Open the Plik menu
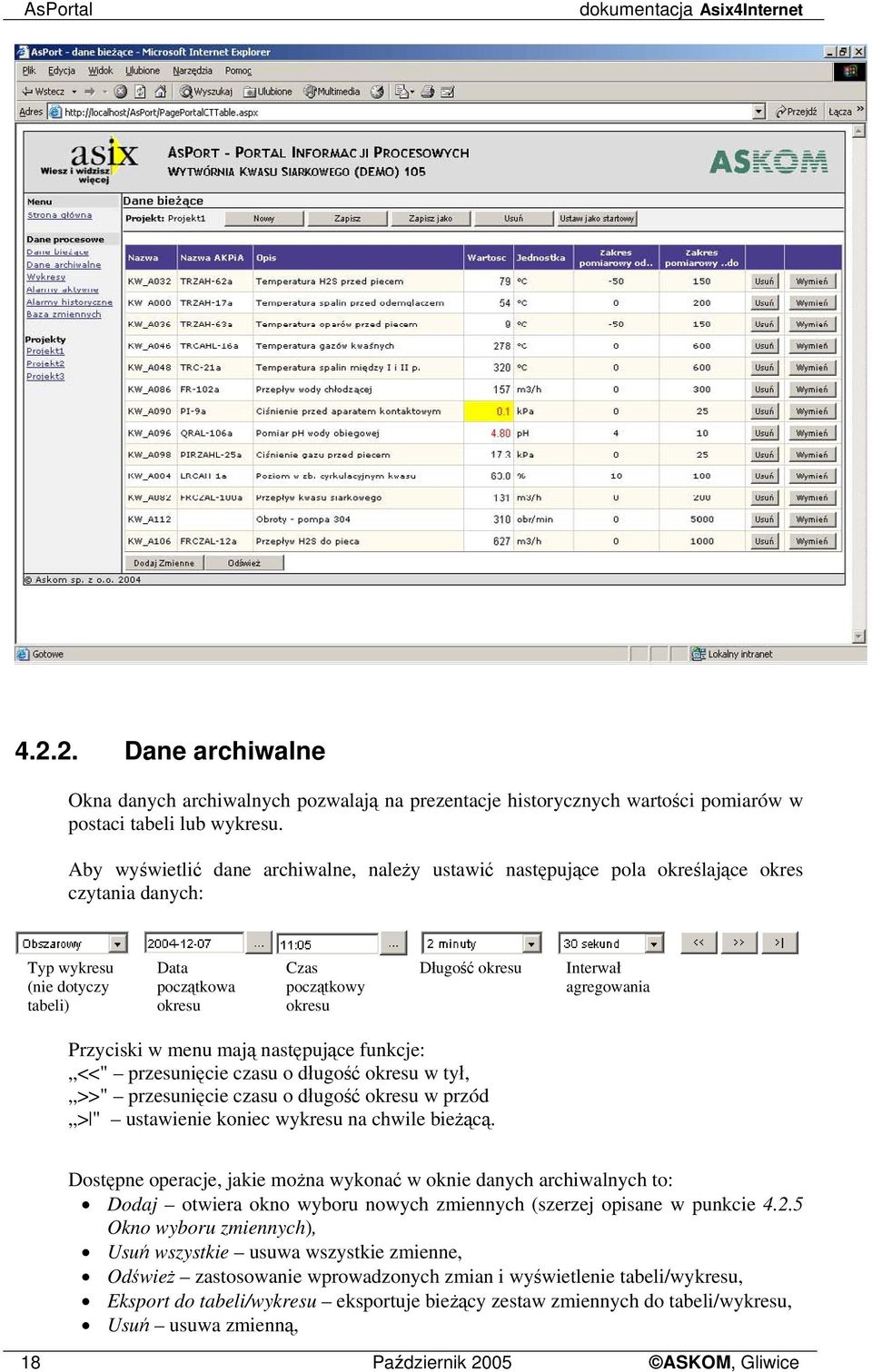This screenshot has height=1372, width=872. 29,71
